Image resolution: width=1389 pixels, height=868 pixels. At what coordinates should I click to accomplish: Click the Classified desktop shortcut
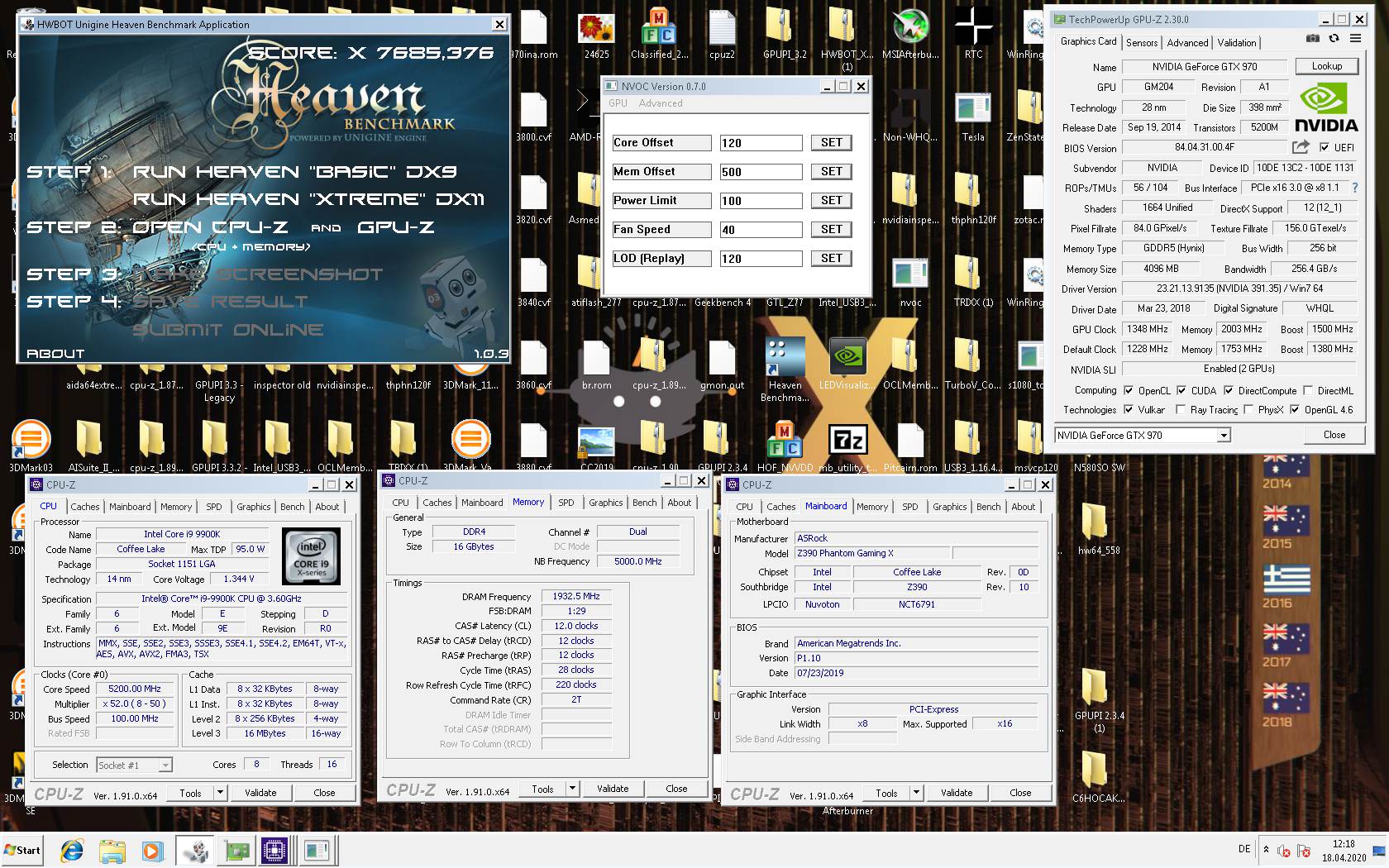click(x=659, y=27)
